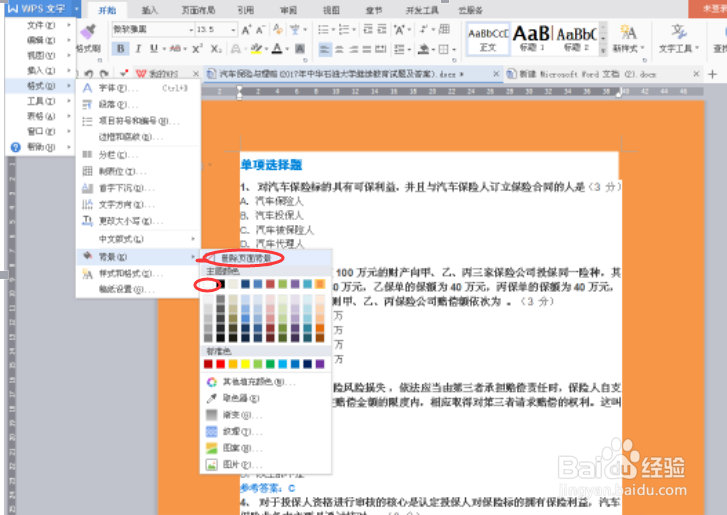Open the font size 13.5 dropdown
Image resolution: width=727 pixels, height=515 pixels.
click(233, 30)
